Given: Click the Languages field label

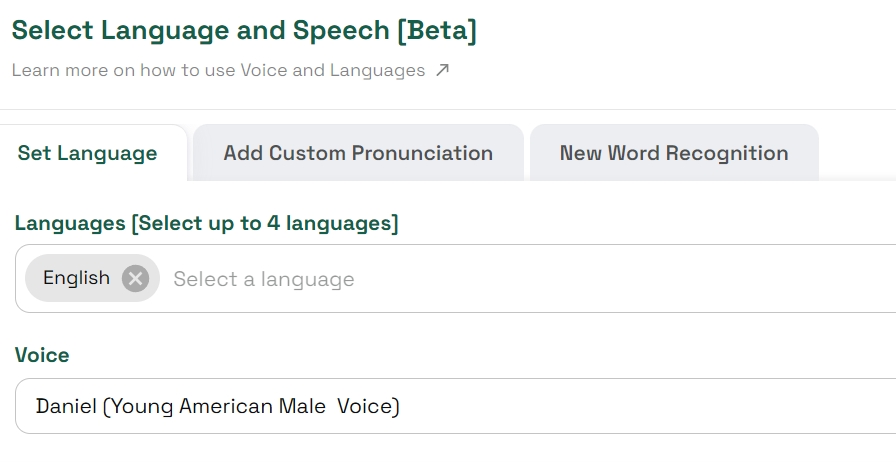Looking at the screenshot, I should point(70,223).
